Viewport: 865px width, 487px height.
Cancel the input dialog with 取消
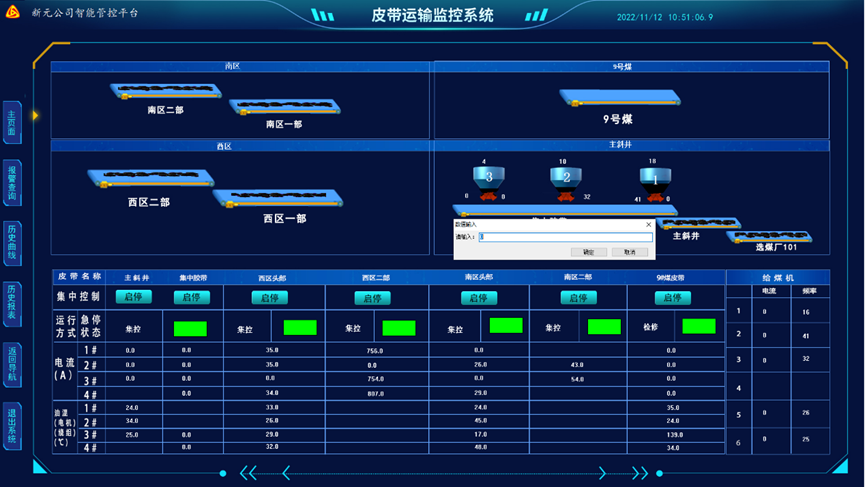click(629, 252)
